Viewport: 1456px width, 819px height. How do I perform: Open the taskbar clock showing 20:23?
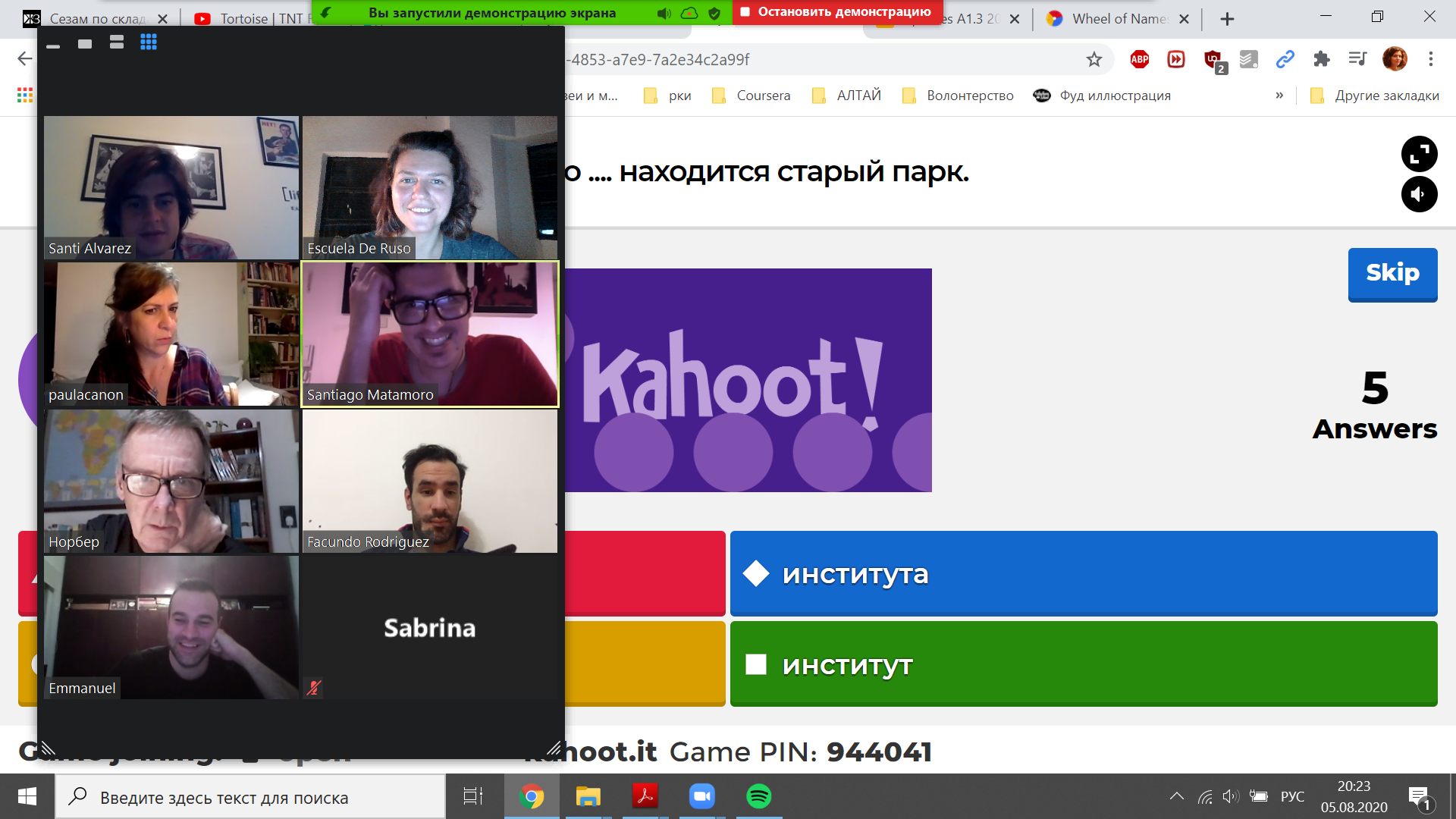[x=1354, y=796]
